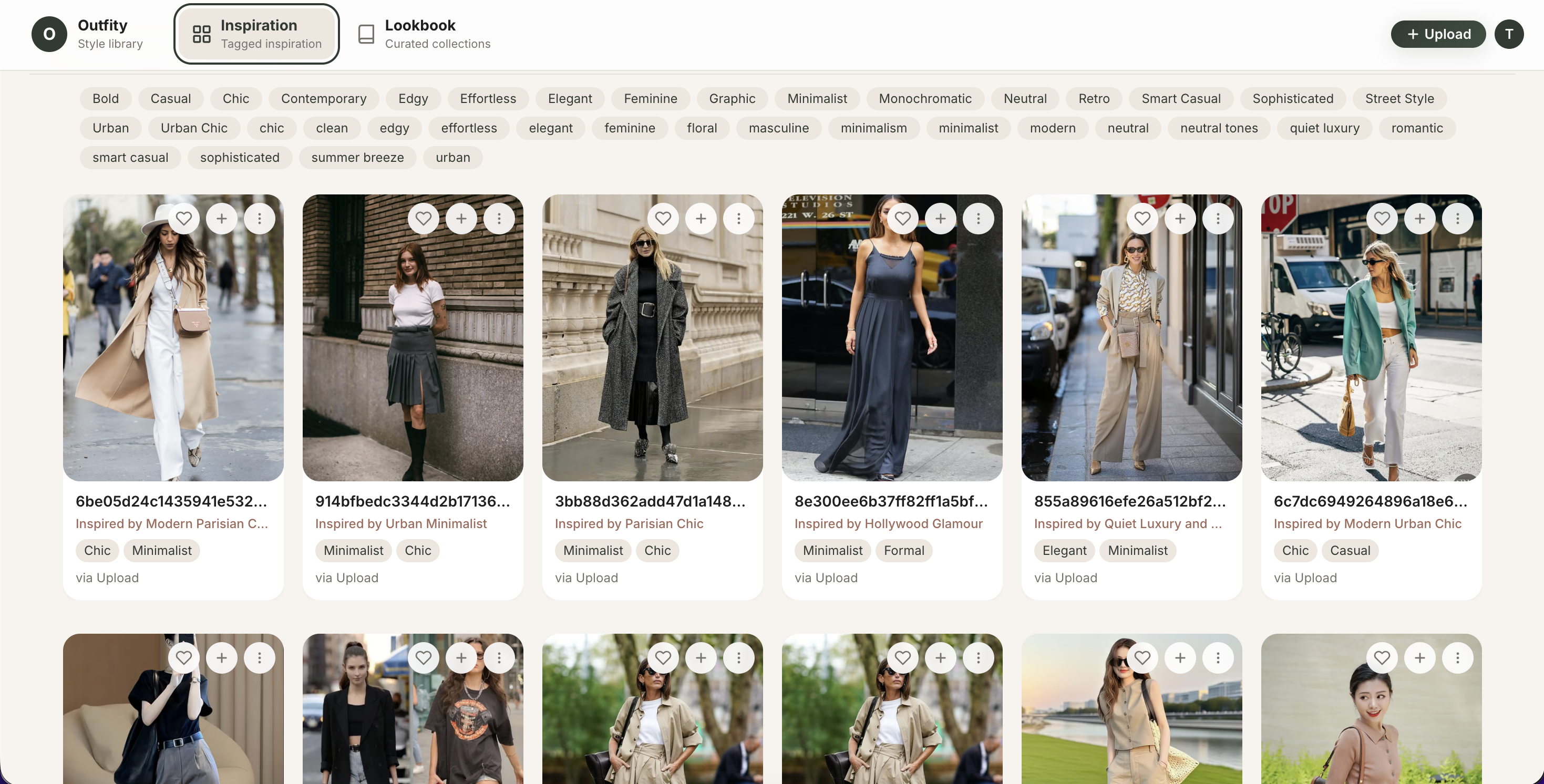Filter by summer breeze tag
The height and width of the screenshot is (784, 1544).
358,158
